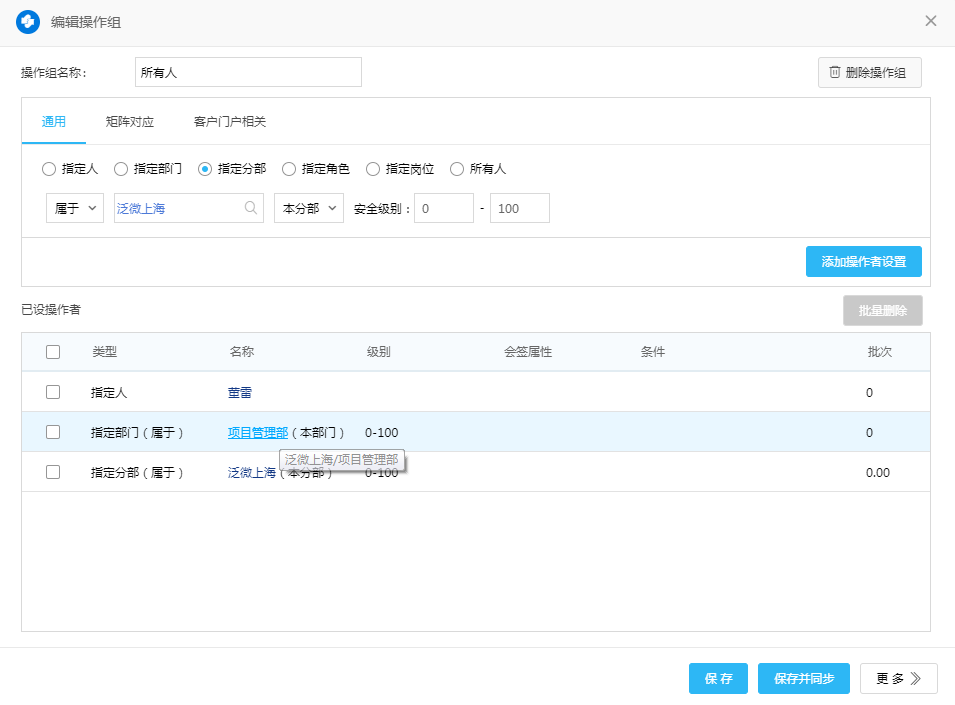955x705 pixels.
Task: Tick the checkbox for the 董雷 row
Action: coord(53,392)
